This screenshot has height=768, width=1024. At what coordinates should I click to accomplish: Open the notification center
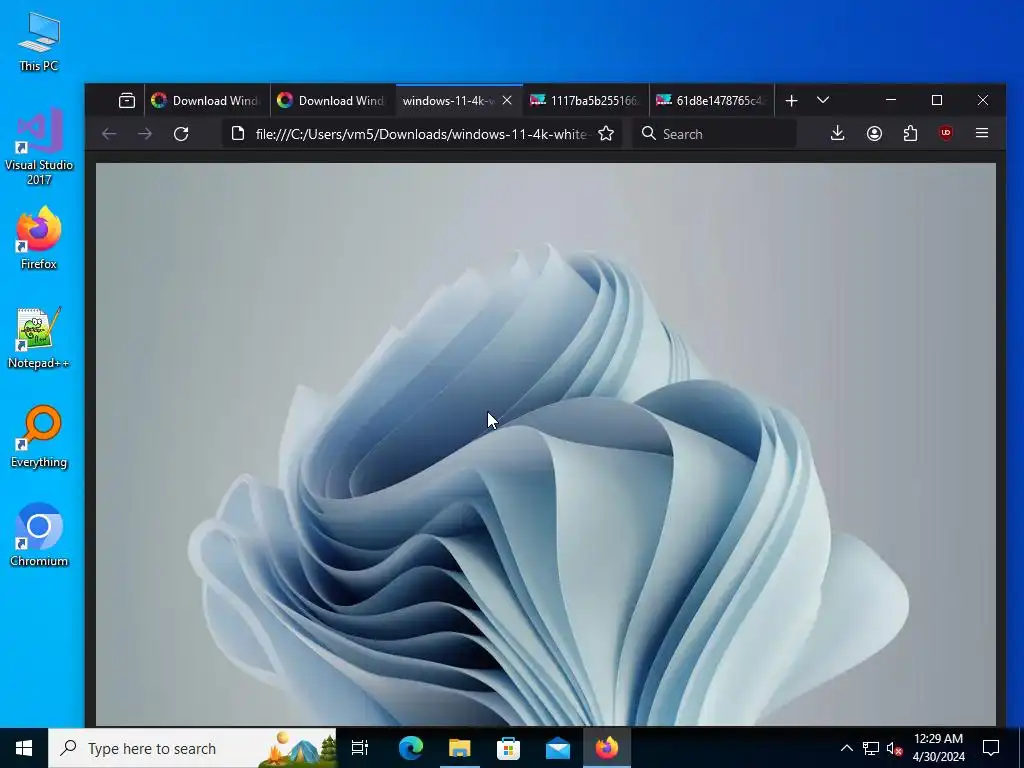click(991, 748)
